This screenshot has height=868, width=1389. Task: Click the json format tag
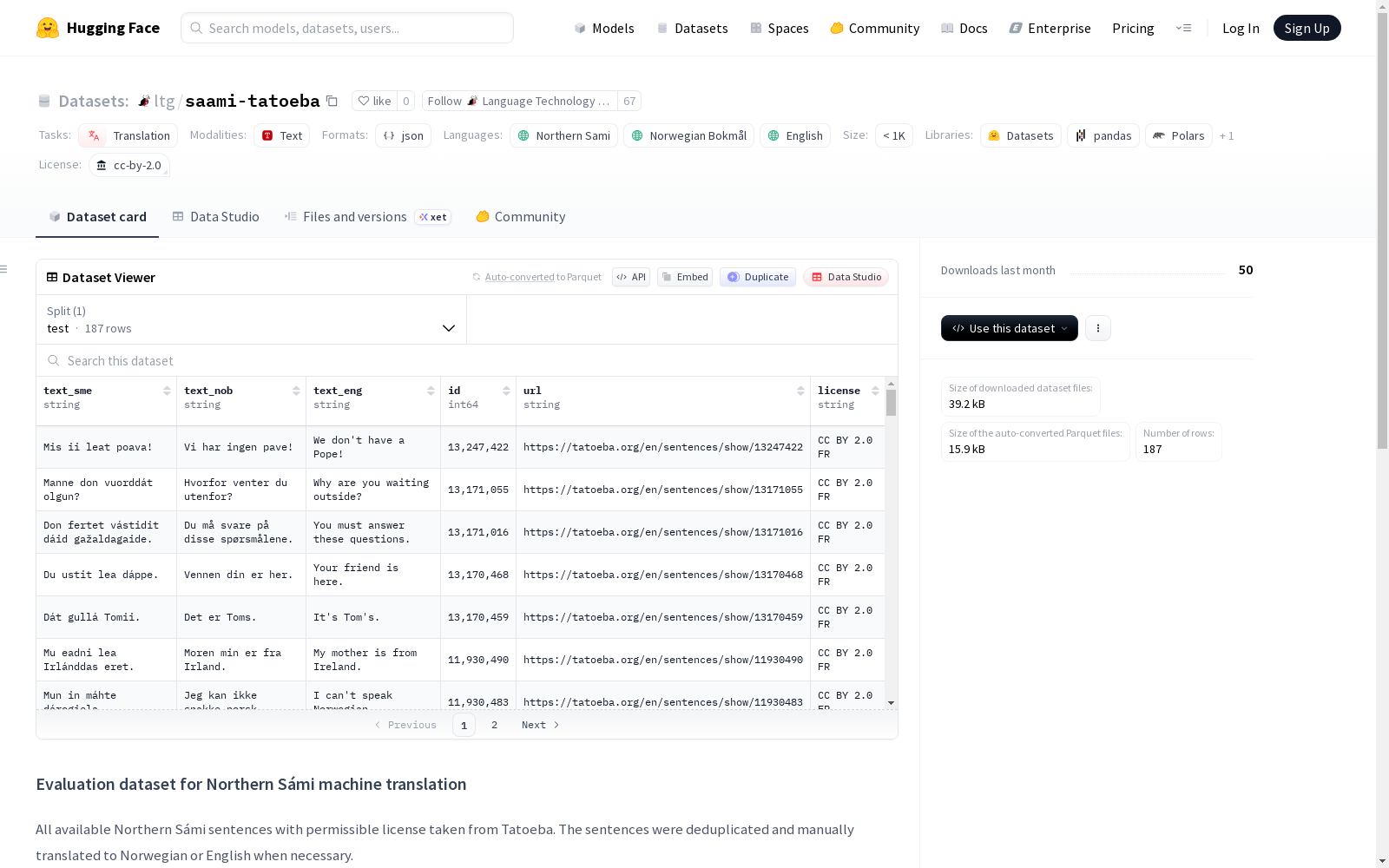tap(403, 135)
